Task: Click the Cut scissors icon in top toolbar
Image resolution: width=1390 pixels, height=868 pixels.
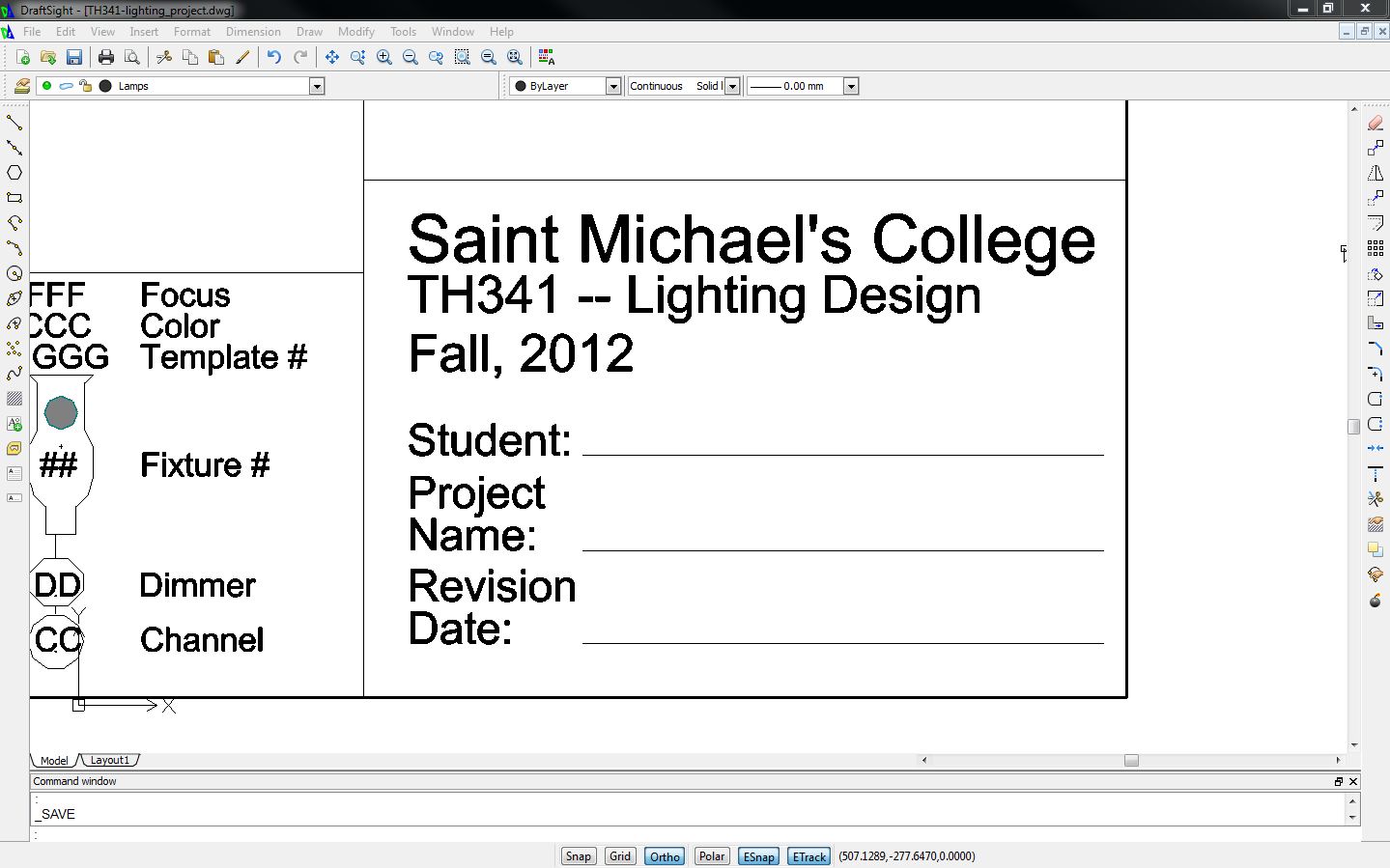Action: pos(164,57)
